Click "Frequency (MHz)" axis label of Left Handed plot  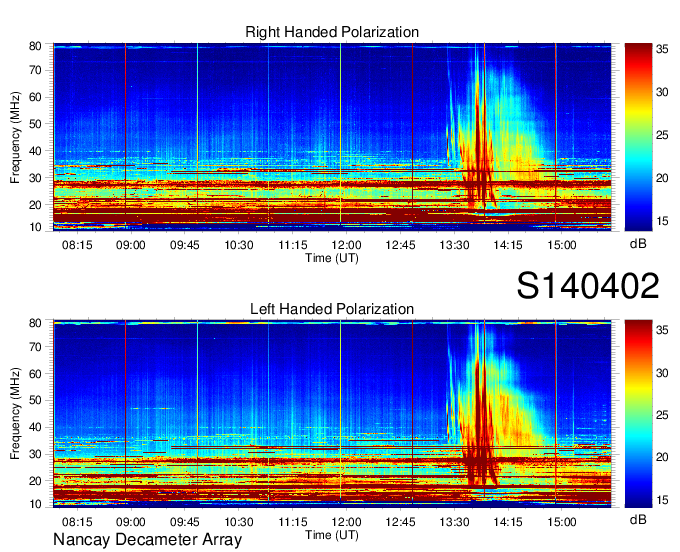click(15, 414)
